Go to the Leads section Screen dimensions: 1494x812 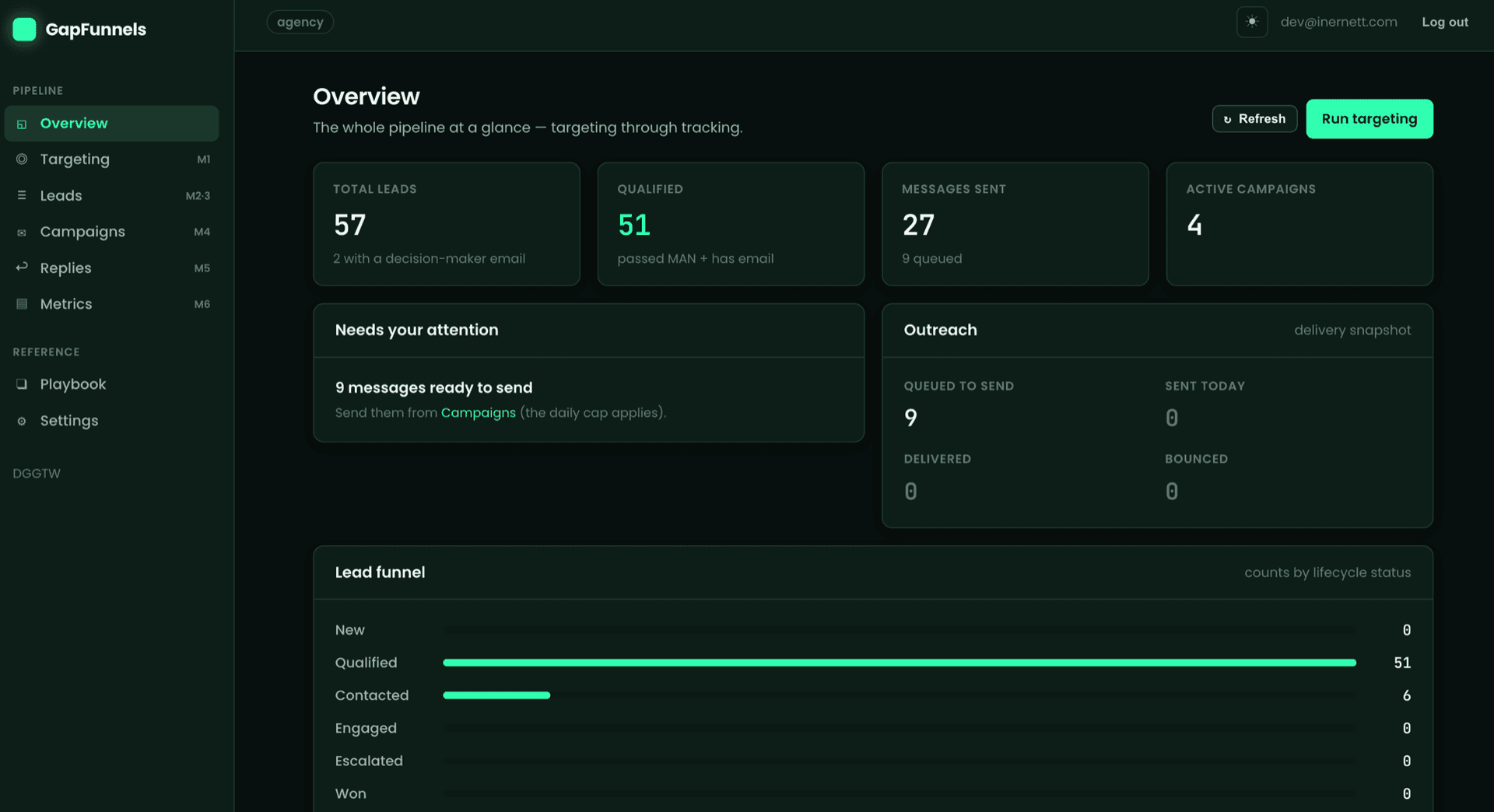pos(111,195)
